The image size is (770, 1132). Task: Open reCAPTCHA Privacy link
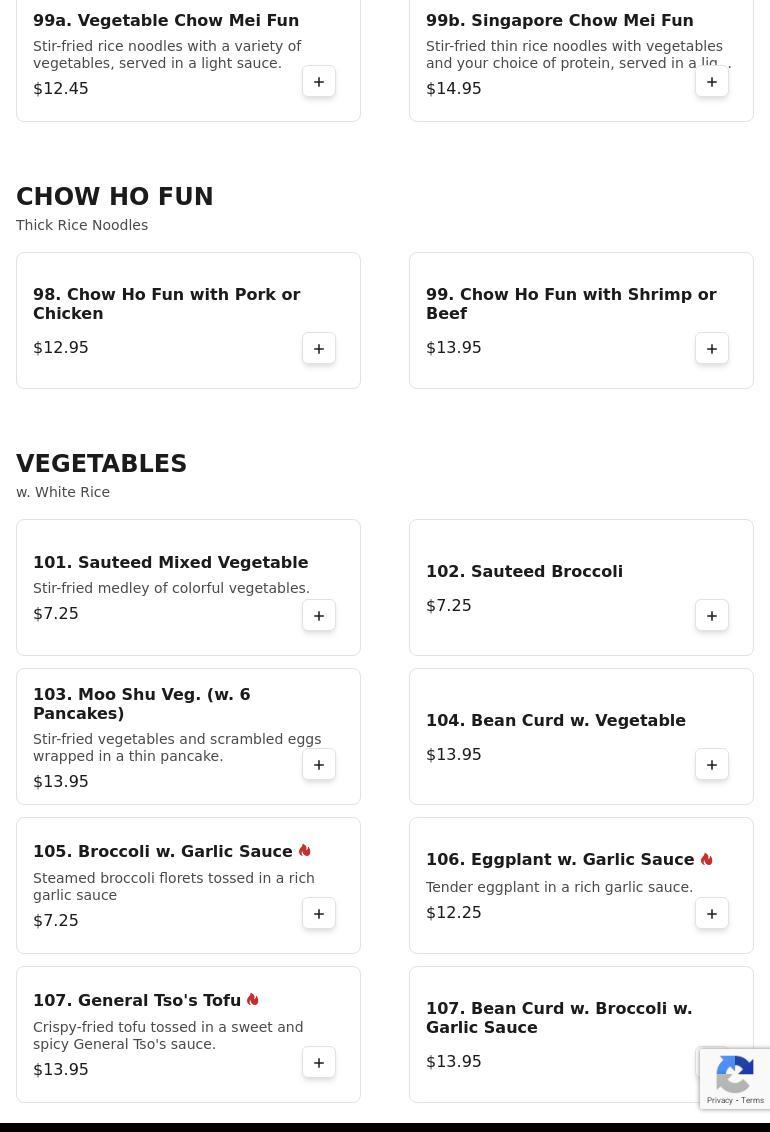click(719, 1100)
